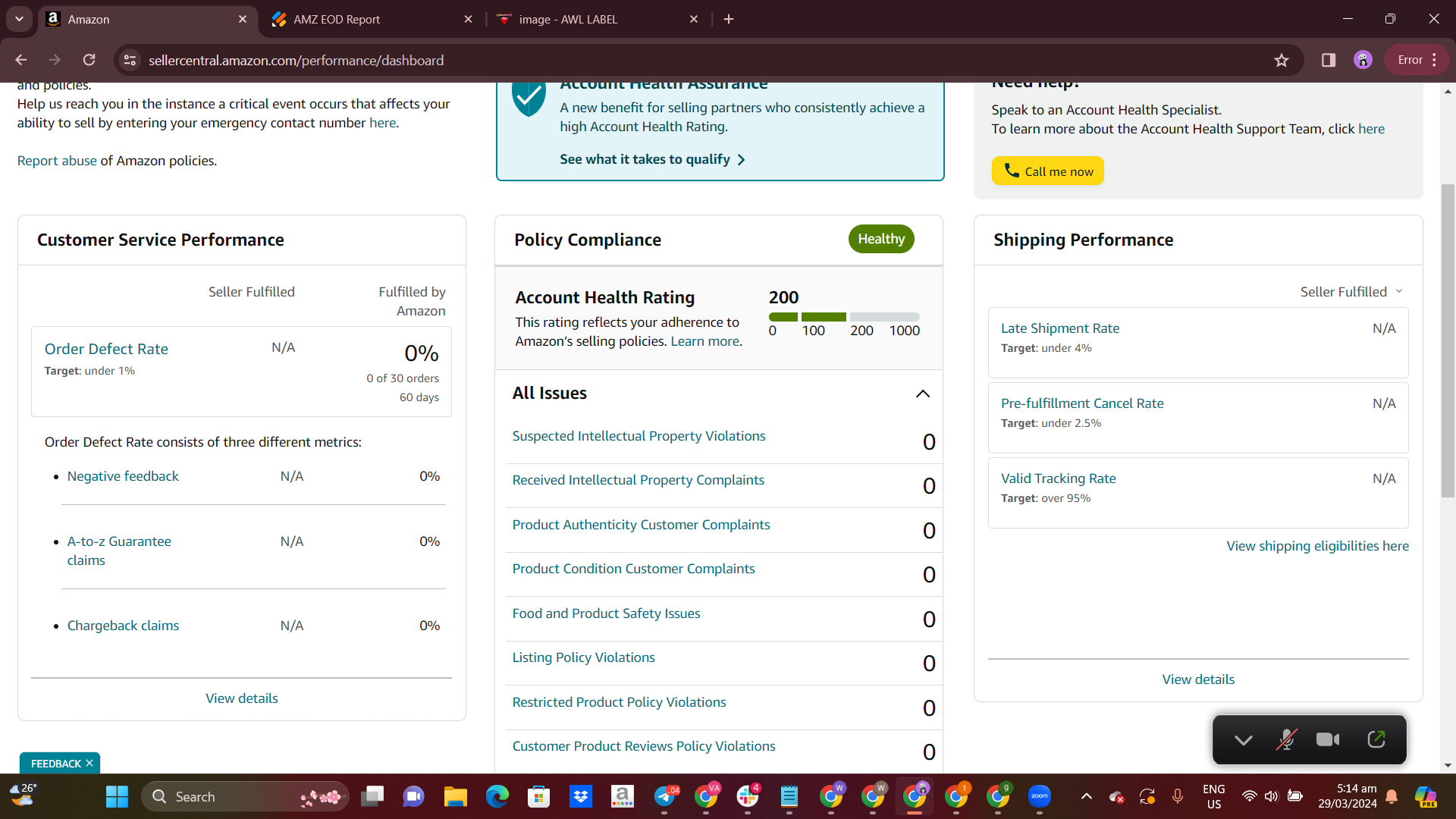Screen dimensions: 1456x819
Task: Open Product Authenticity Customer Complaints
Action: tap(641, 525)
